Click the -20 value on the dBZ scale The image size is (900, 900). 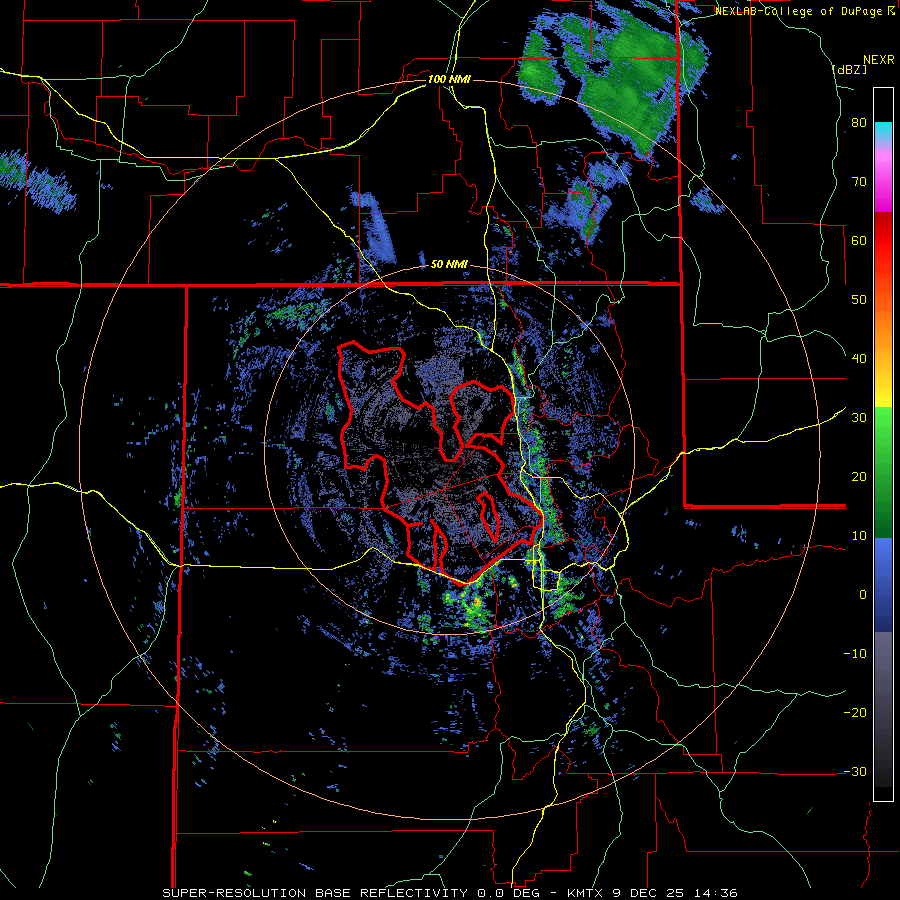855,712
